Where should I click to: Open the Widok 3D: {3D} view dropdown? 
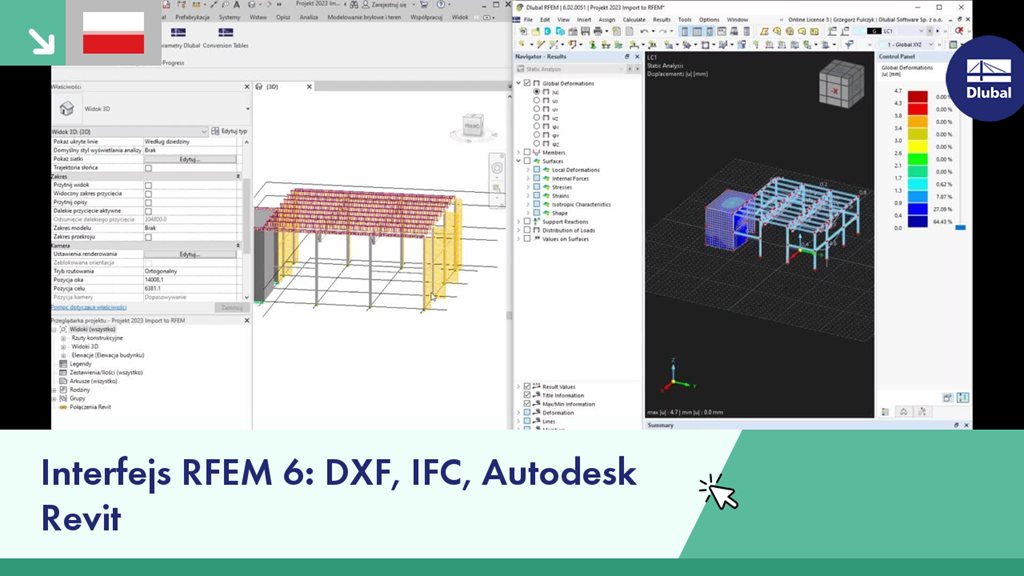[129, 131]
